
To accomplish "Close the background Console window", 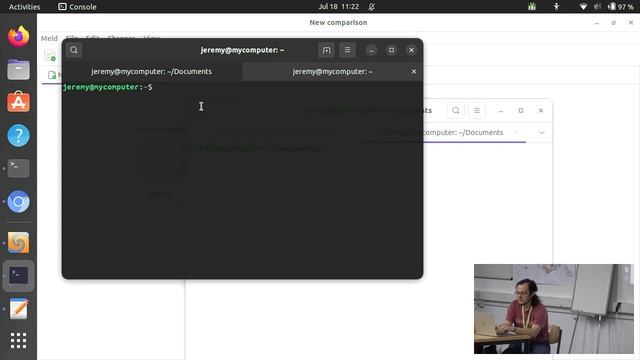I will [x=540, y=111].
